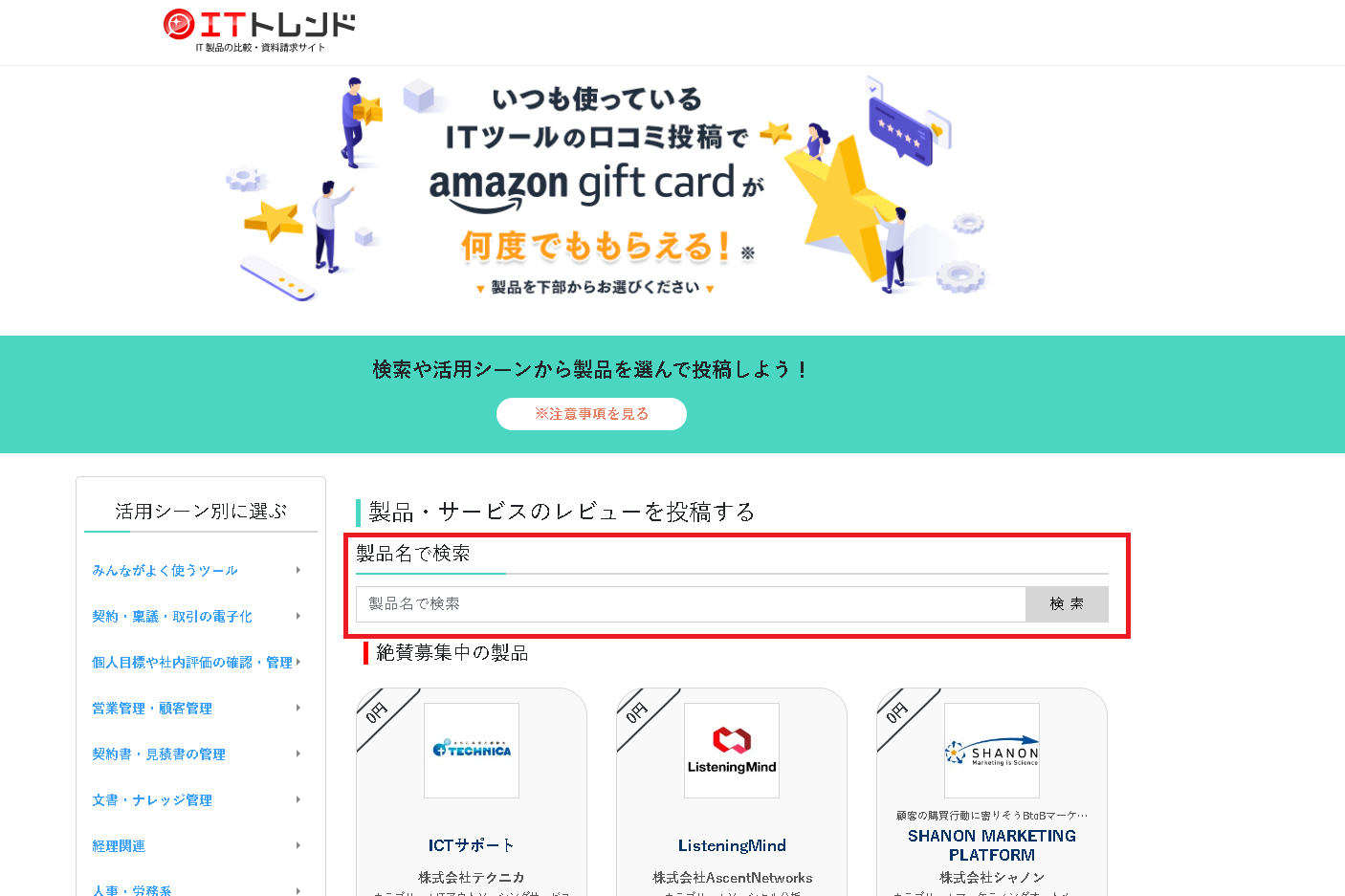Image resolution: width=1345 pixels, height=896 pixels.
Task: Open the ListeningMind product title link
Action: click(732, 845)
